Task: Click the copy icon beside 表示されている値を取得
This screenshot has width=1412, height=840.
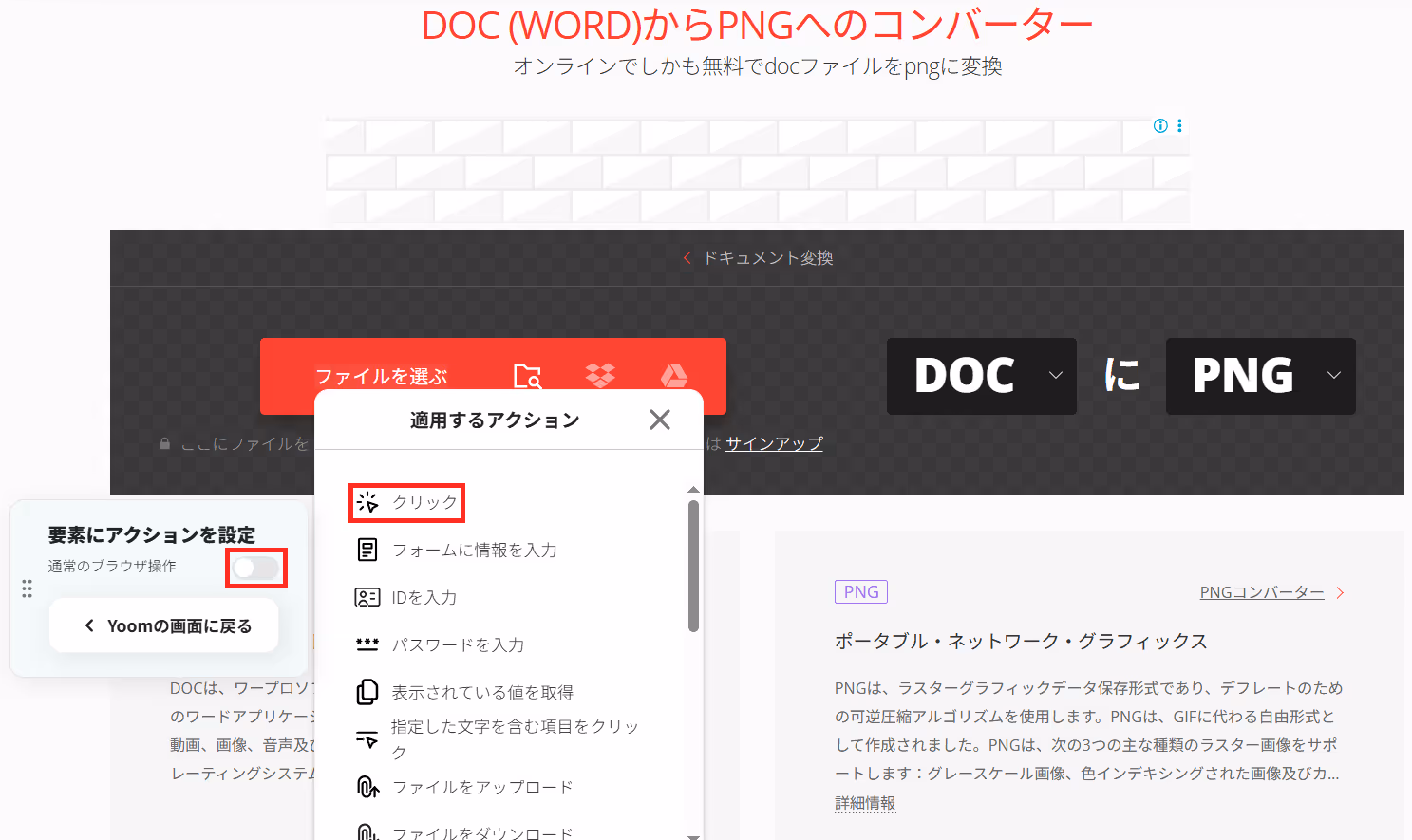Action: coord(367,692)
